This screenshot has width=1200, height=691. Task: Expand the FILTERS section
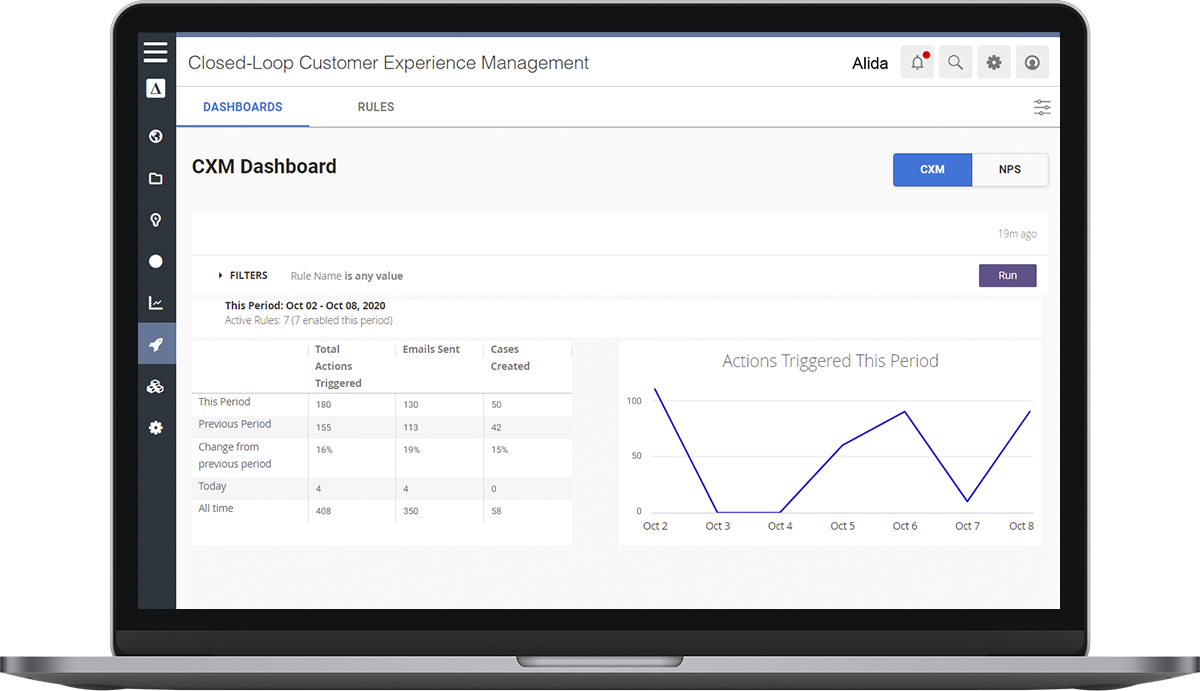coord(243,275)
